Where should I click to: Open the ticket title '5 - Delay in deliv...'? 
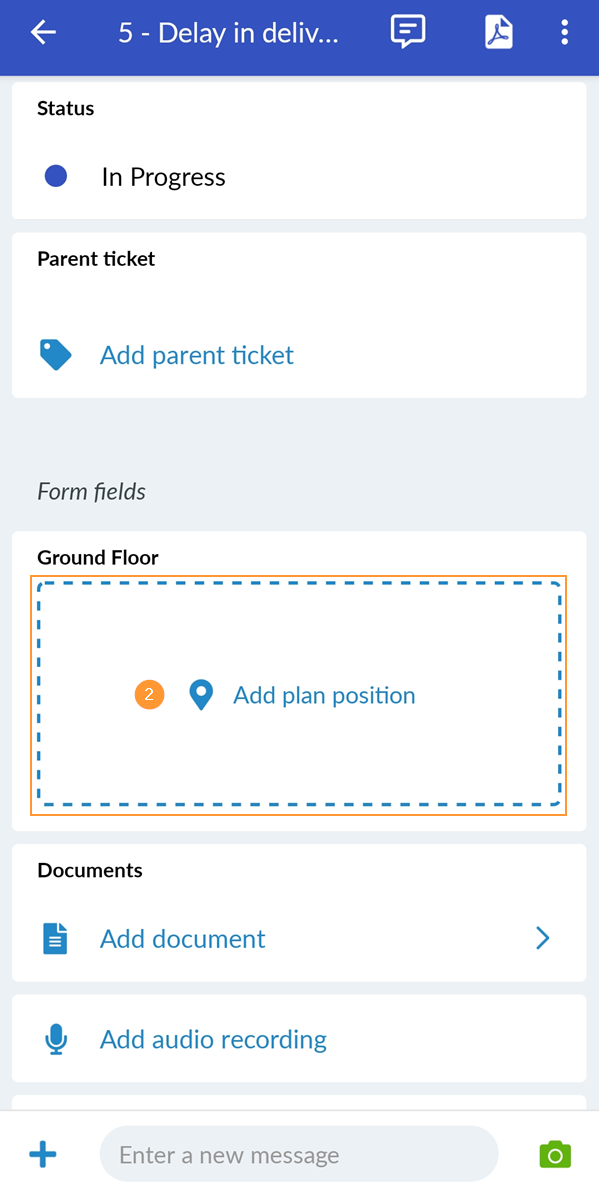click(x=228, y=32)
